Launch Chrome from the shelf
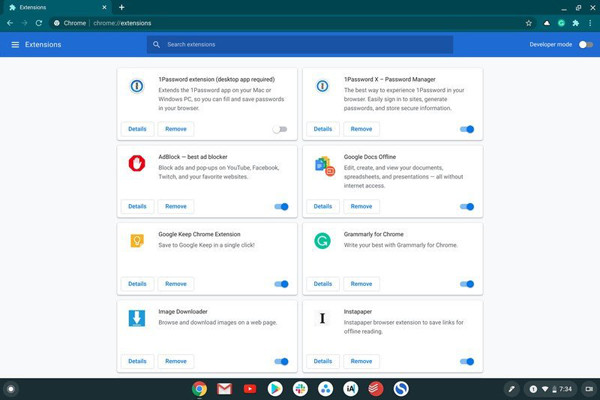Image resolution: width=600 pixels, height=400 pixels. click(199, 389)
